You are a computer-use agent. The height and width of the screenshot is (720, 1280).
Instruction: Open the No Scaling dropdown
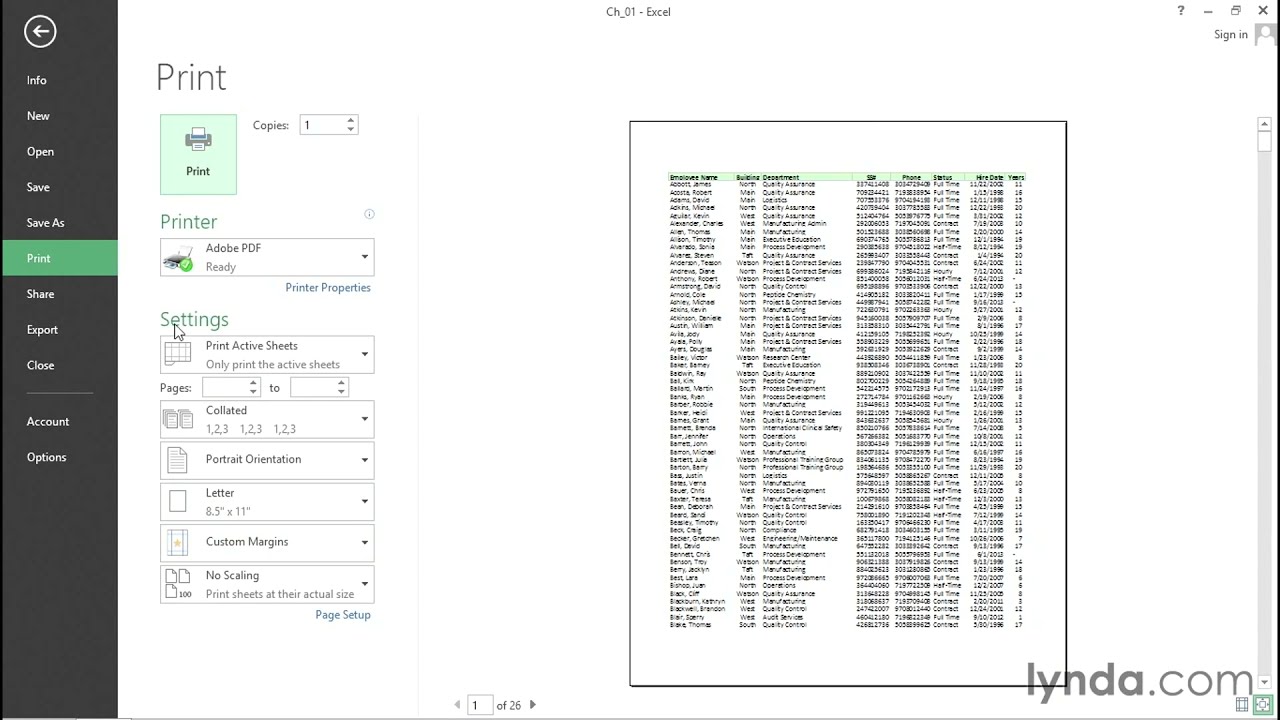tap(267, 584)
